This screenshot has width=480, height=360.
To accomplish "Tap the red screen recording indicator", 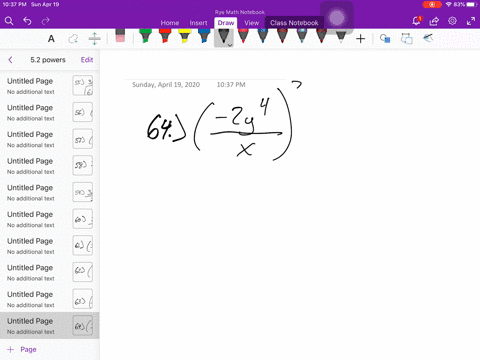I will click(432, 5).
